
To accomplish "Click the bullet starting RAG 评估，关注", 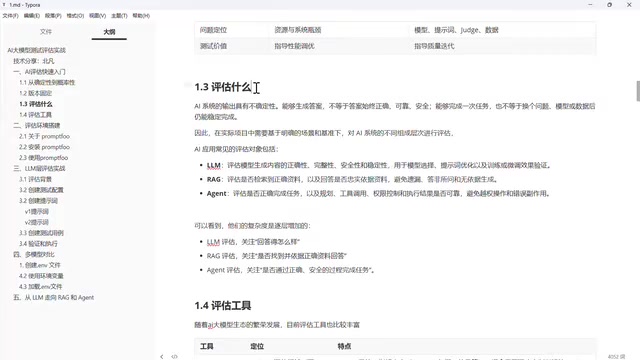I will pos(277,256).
